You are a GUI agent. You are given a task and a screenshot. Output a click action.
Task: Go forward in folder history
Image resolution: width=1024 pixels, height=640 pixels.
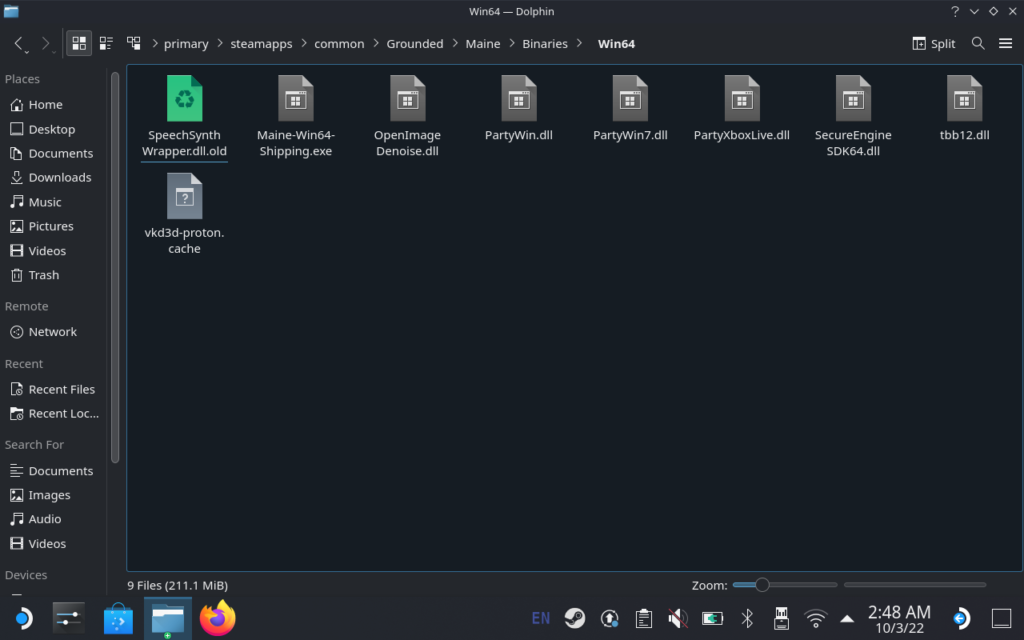(46, 44)
